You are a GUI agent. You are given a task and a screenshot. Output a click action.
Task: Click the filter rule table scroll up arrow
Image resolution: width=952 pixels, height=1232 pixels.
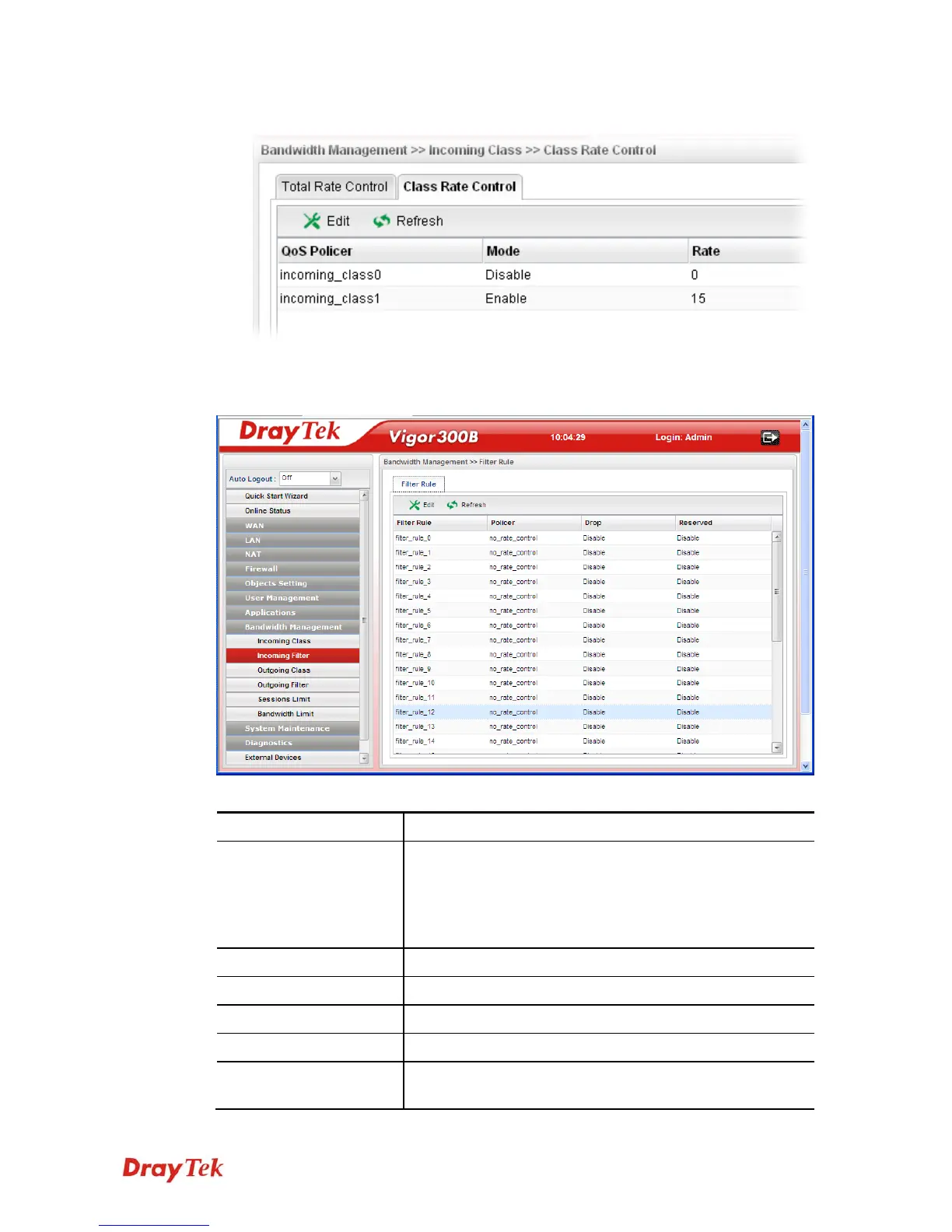click(776, 537)
